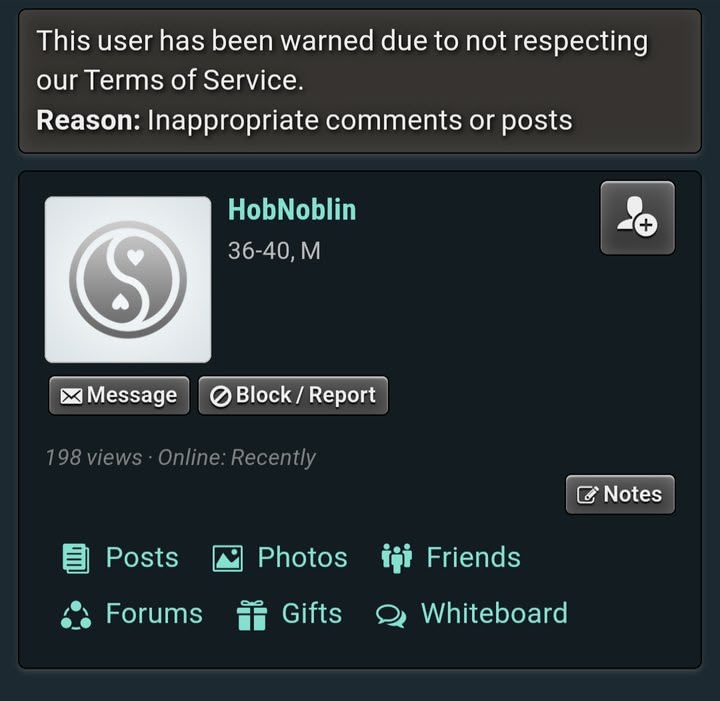Click the Gifts present icon
Screen dimensions: 720x701
coord(251,615)
